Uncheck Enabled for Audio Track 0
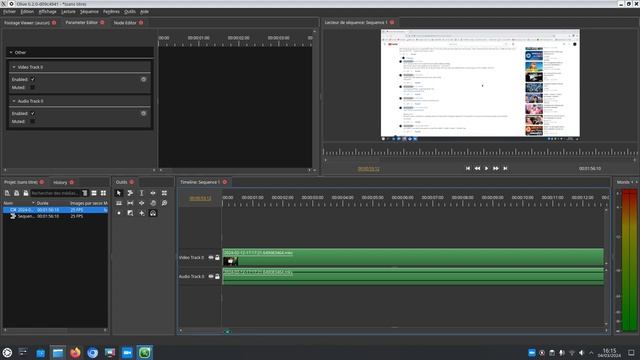The height and width of the screenshot is (360, 640). click(x=33, y=113)
